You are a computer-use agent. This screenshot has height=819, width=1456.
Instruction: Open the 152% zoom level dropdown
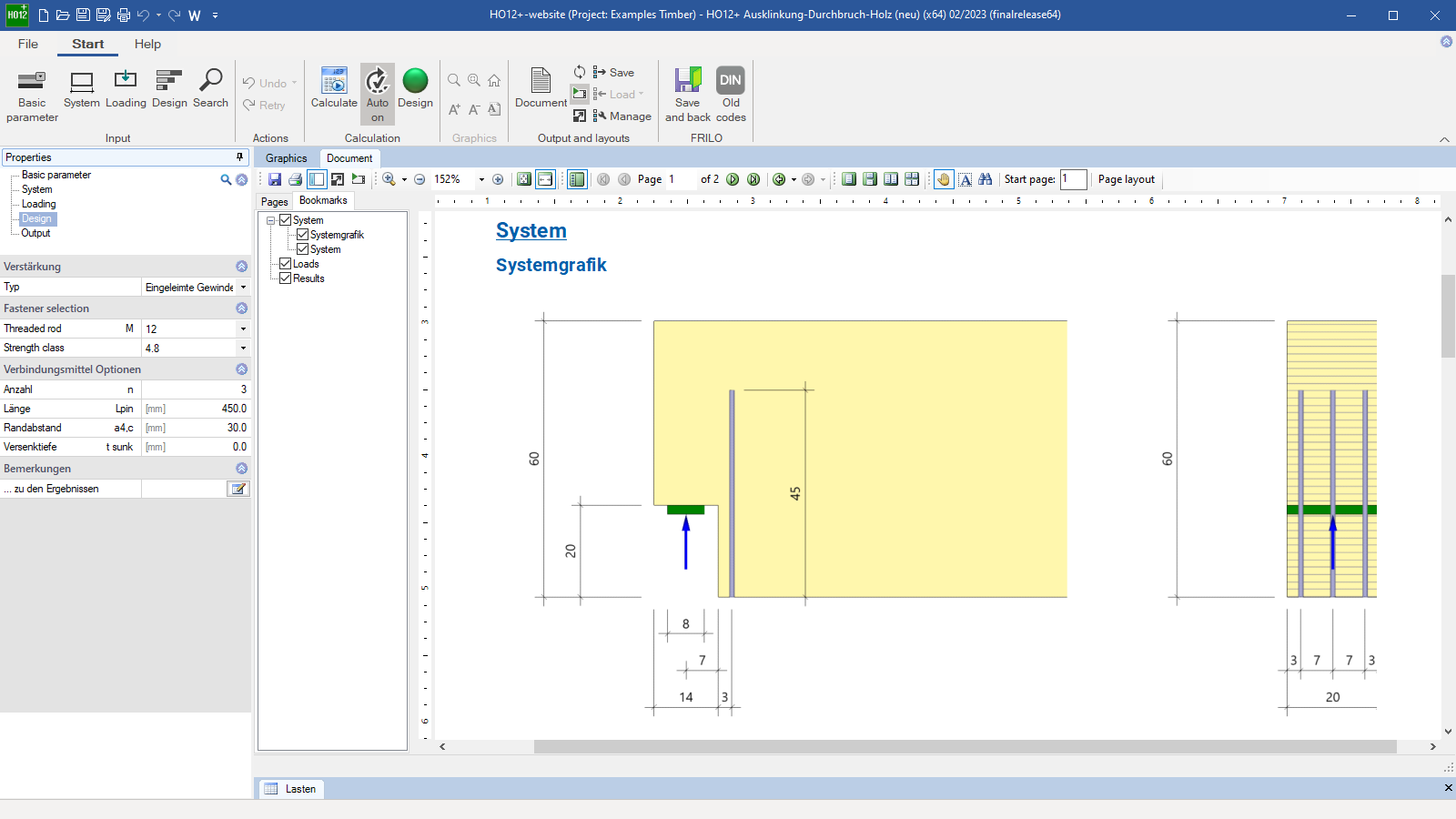(481, 179)
